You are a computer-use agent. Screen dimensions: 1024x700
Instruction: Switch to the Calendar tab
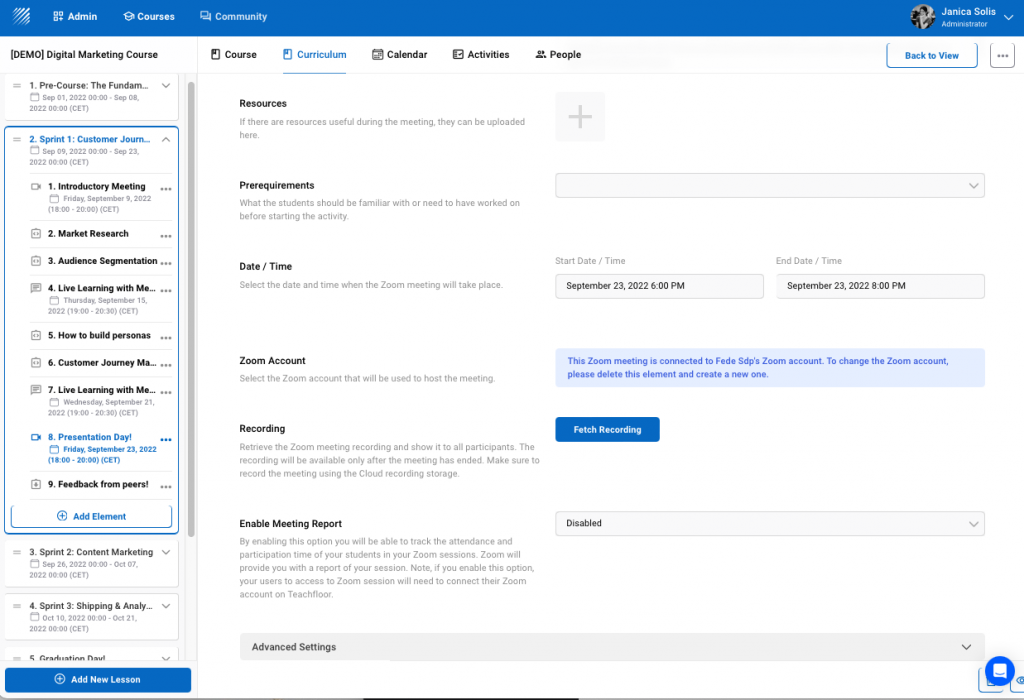399,55
